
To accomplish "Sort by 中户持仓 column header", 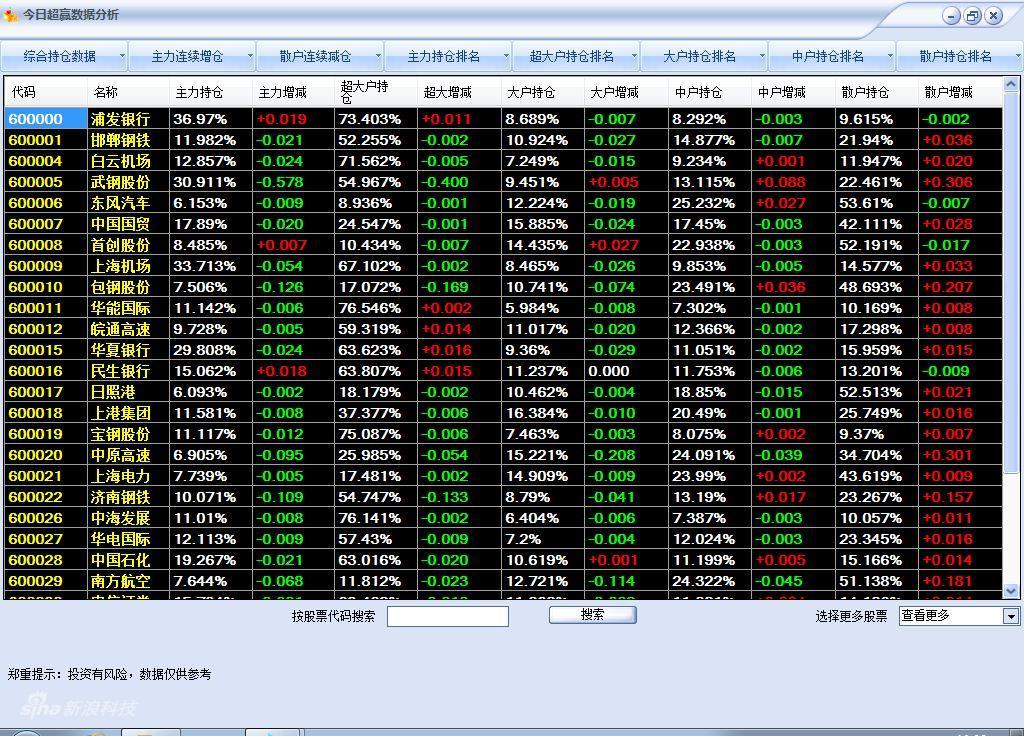I will pos(710,93).
